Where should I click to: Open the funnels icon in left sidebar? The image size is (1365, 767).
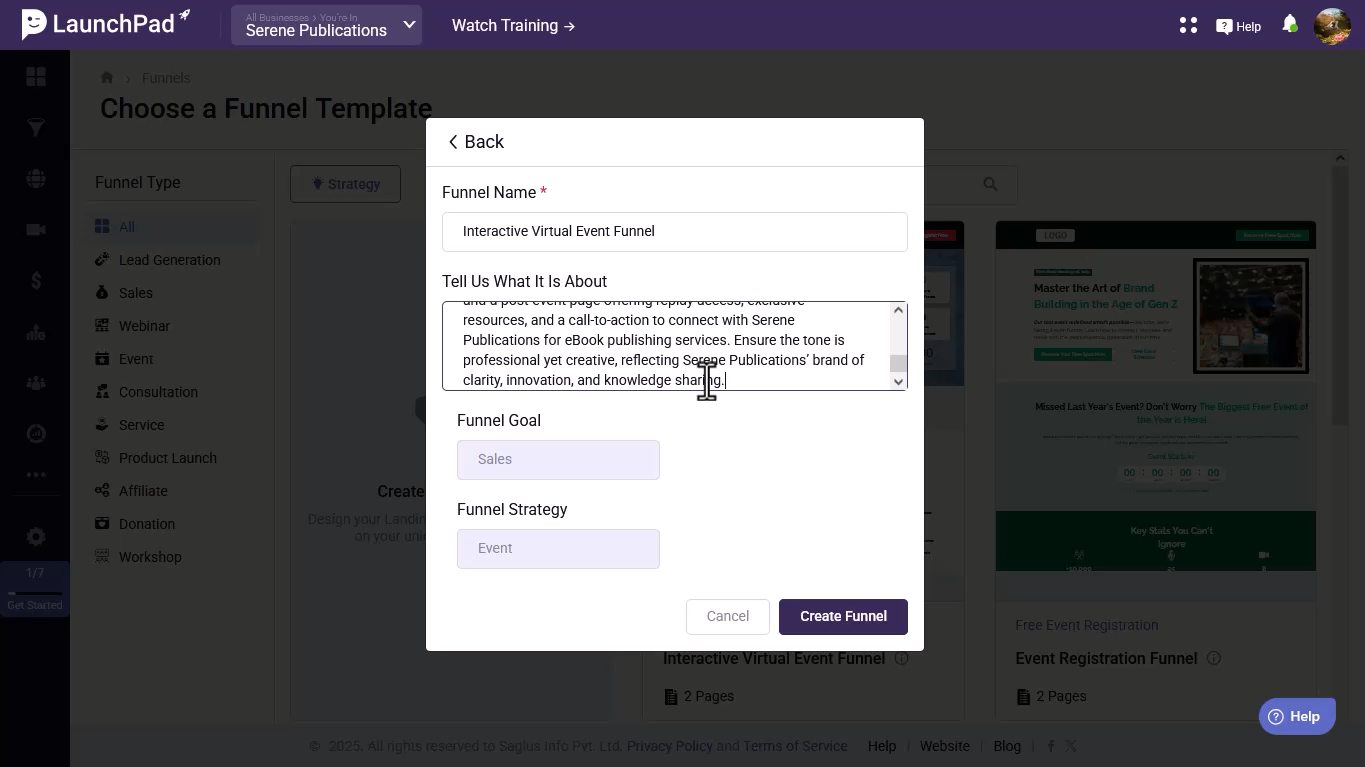click(x=35, y=128)
